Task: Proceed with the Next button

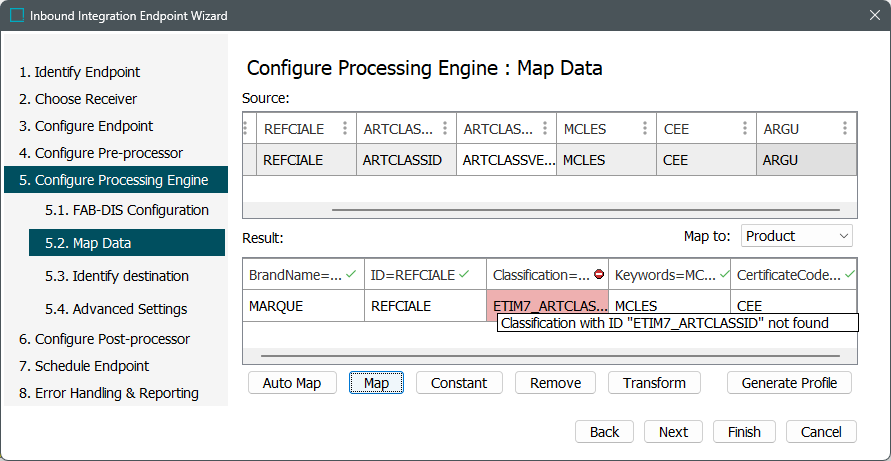Action: (x=673, y=432)
